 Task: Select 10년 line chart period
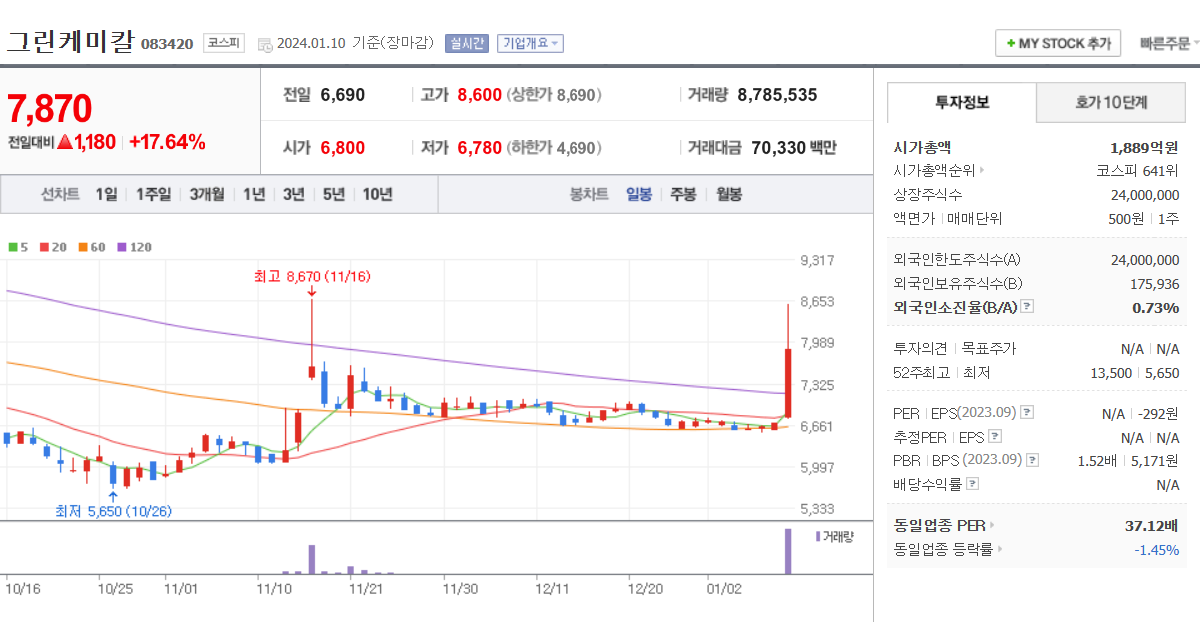377,194
